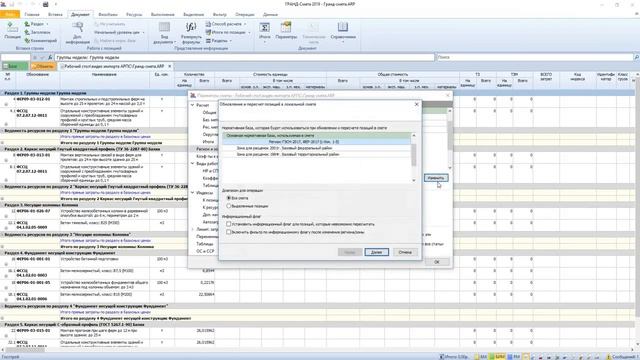Select Зона для расценок базовый федеральный район row
The image size is (640, 360).
point(316,148)
